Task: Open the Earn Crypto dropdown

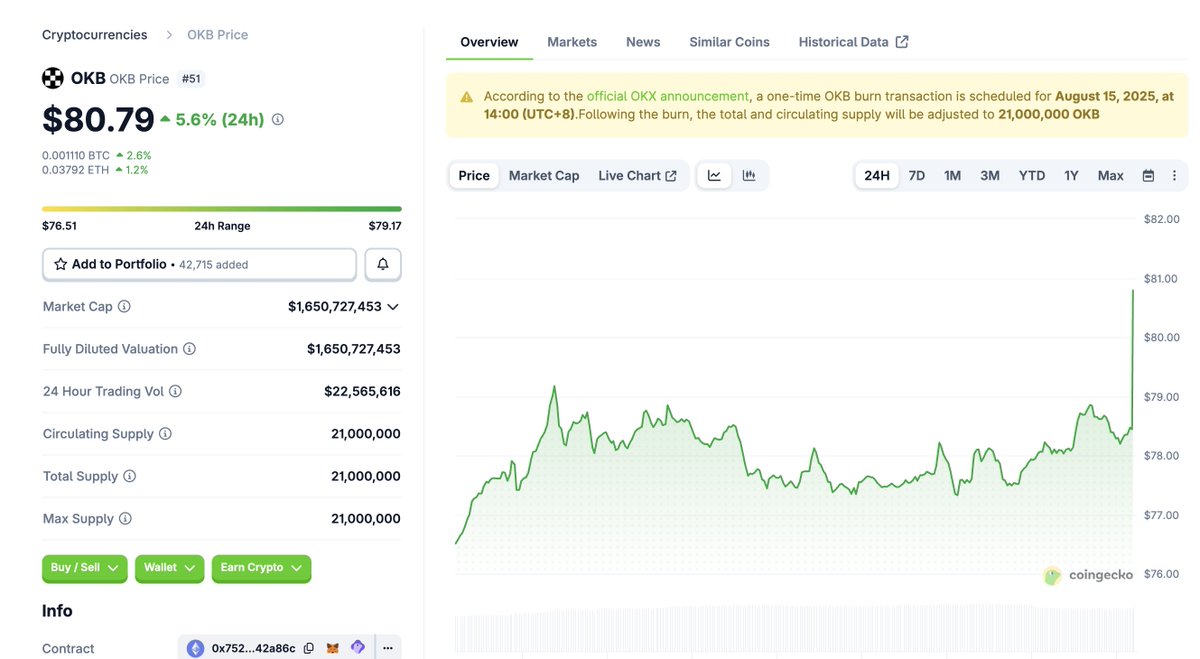Action: pos(262,568)
